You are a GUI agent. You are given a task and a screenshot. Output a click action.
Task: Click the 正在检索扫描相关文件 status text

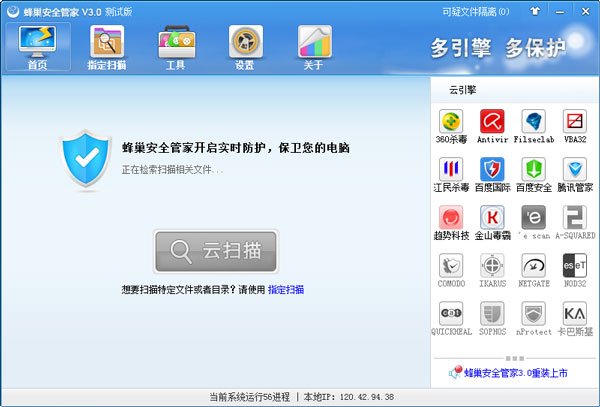pos(172,169)
